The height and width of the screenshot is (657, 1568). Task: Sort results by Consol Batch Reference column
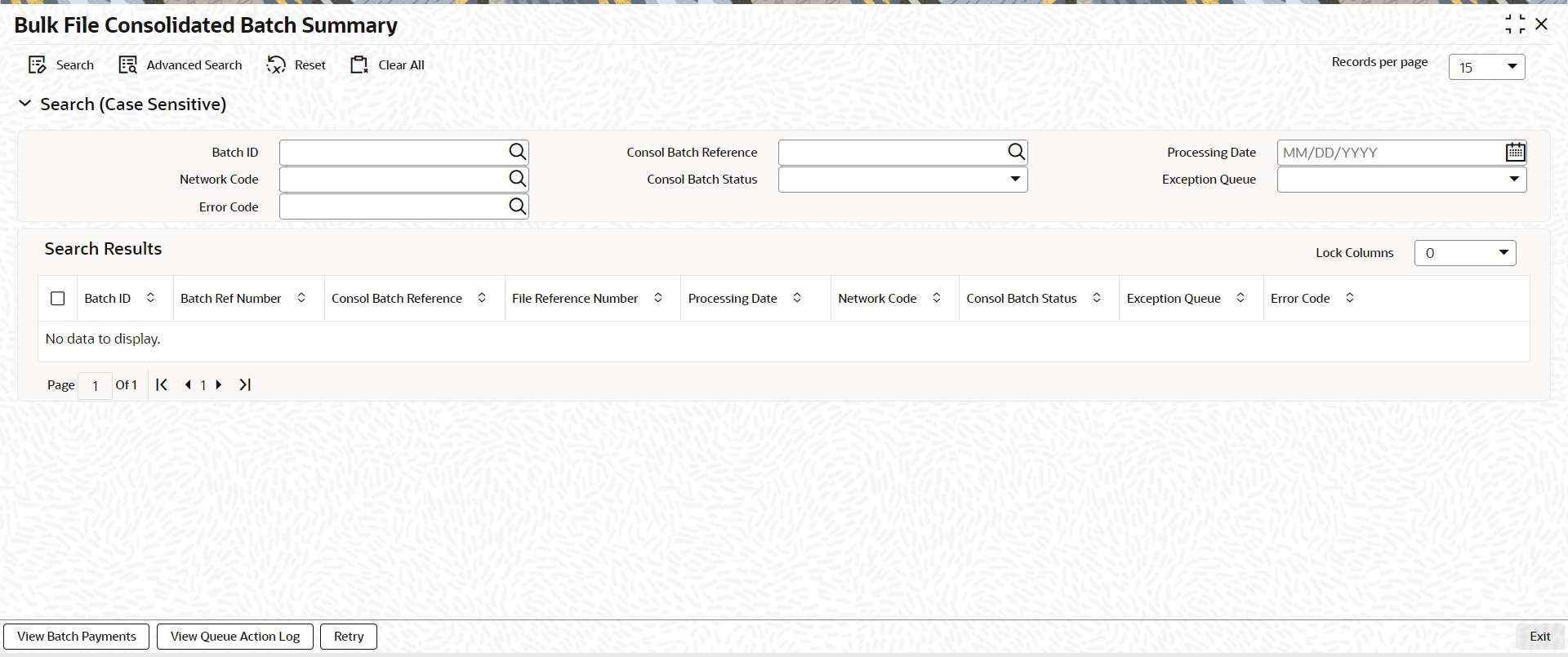pyautogui.click(x=482, y=298)
